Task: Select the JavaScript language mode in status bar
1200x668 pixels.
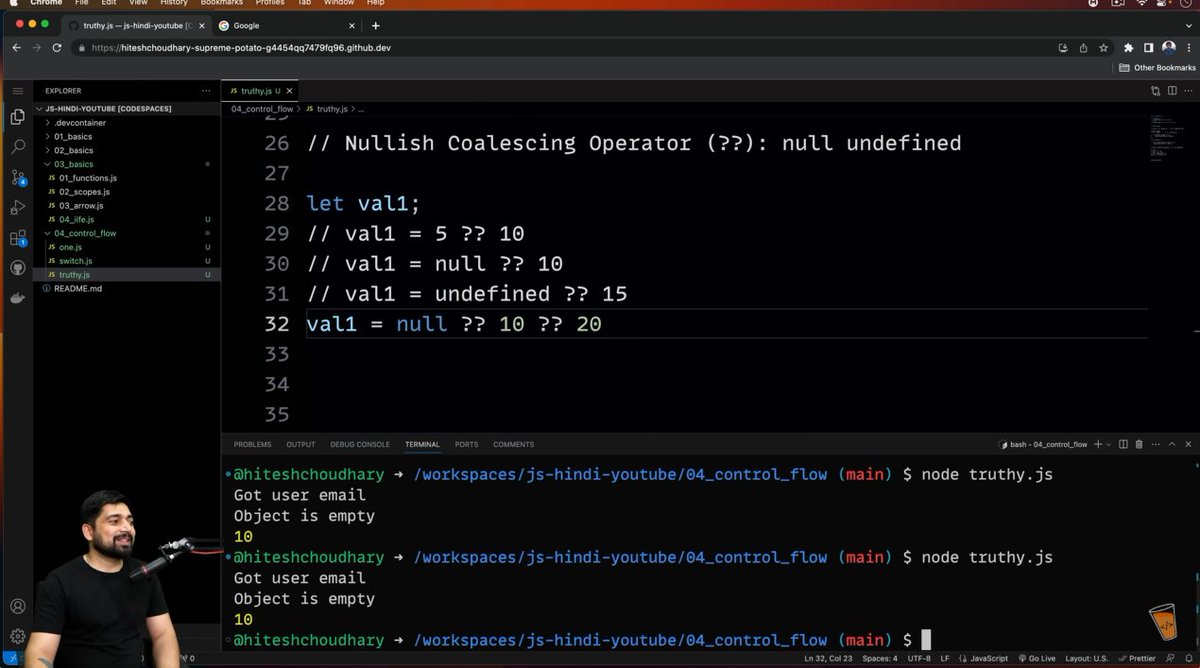Action: (x=988, y=659)
